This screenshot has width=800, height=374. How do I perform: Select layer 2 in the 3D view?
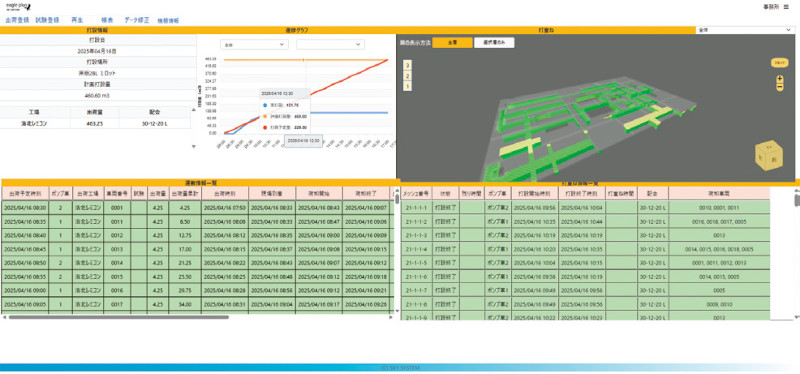pyautogui.click(x=407, y=76)
